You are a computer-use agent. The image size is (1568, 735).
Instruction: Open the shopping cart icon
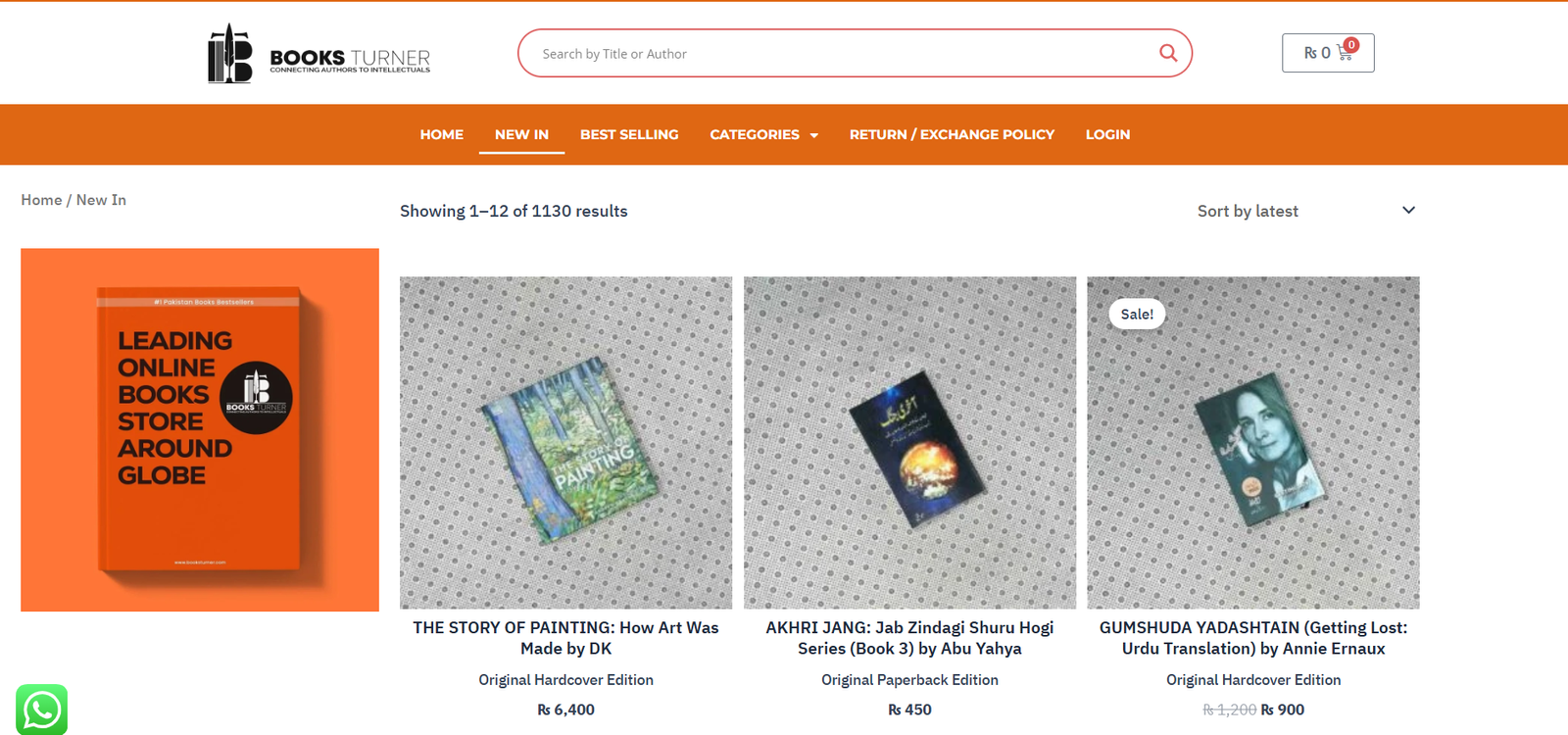tap(1345, 53)
